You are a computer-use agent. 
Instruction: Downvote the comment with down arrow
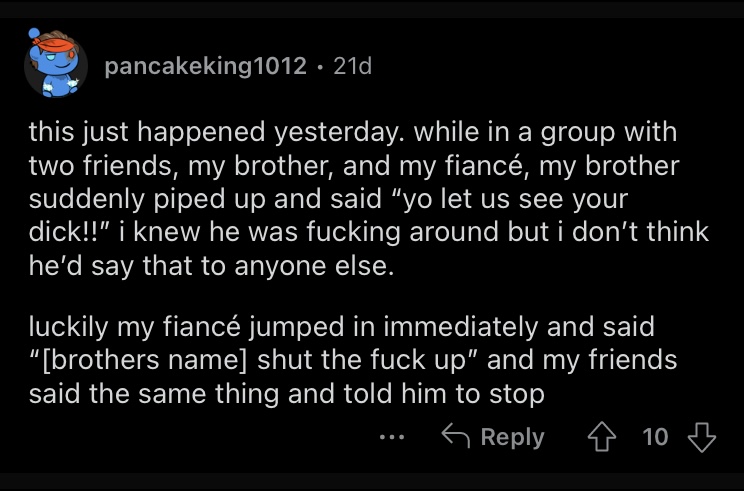pyautogui.click(x=702, y=436)
